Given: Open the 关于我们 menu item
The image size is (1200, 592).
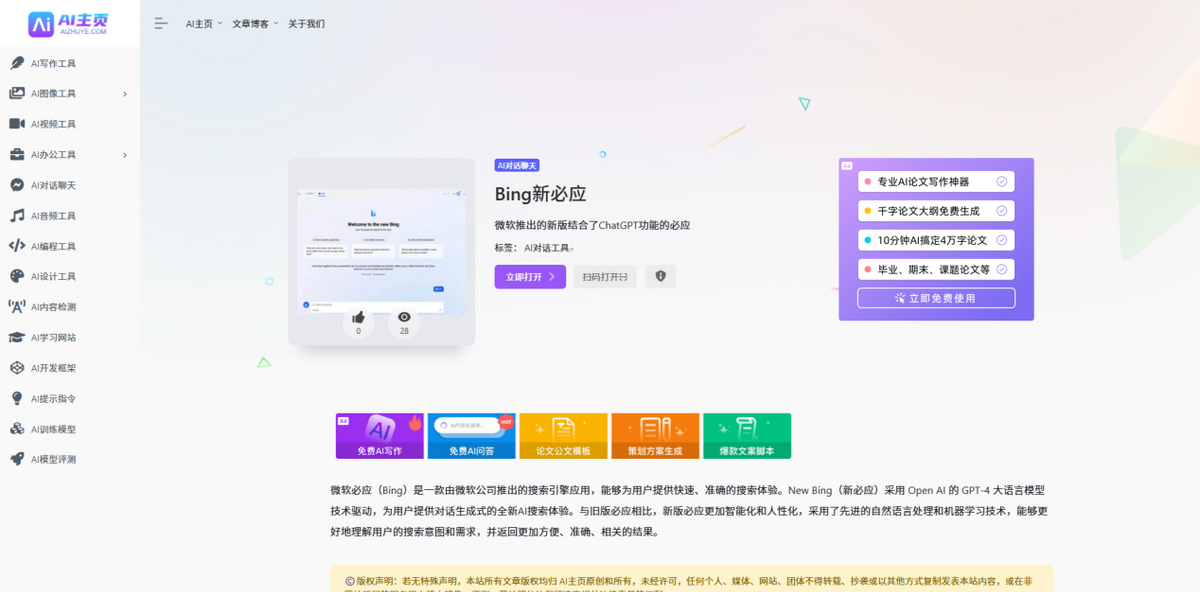Looking at the screenshot, I should click(x=306, y=24).
